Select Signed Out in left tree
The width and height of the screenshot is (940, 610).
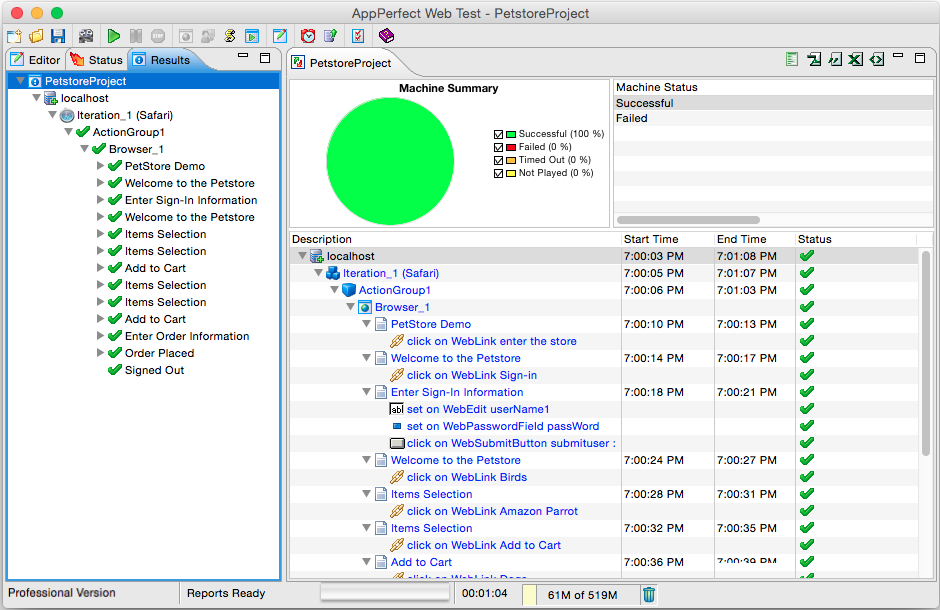(x=154, y=370)
